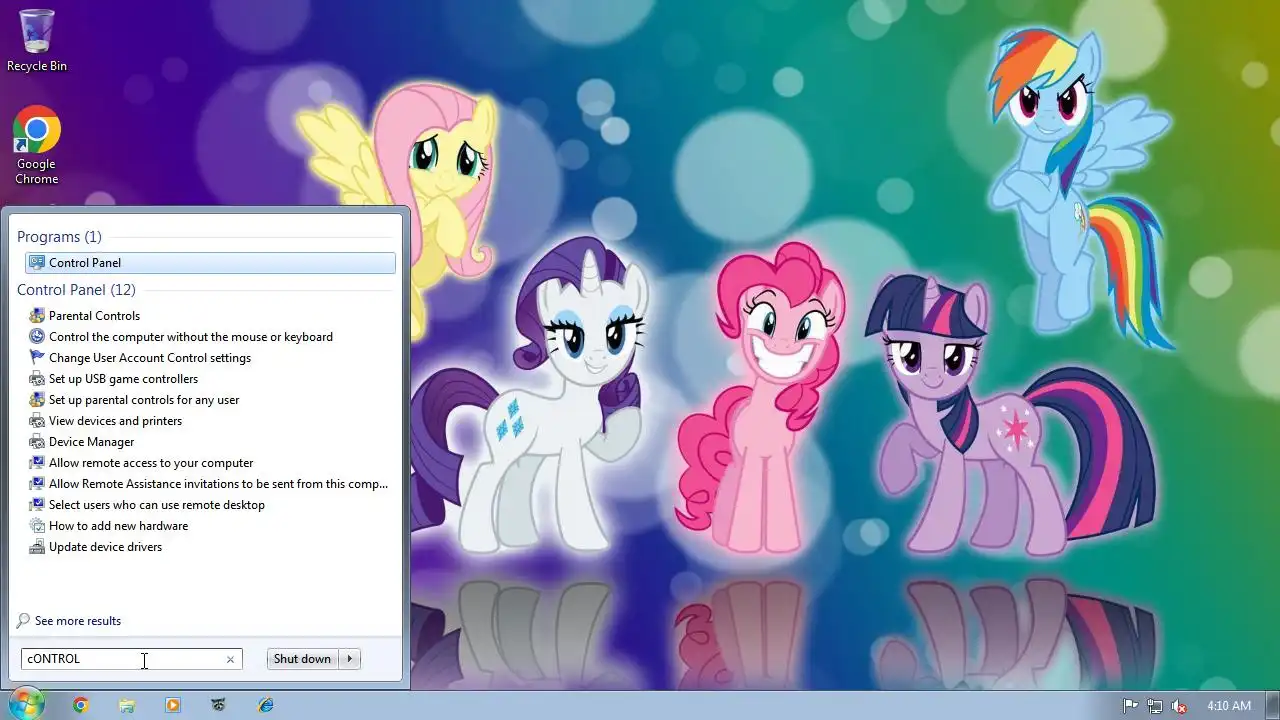Image resolution: width=1280 pixels, height=720 pixels.
Task: Click the Control Panel program icon
Action: (37, 263)
